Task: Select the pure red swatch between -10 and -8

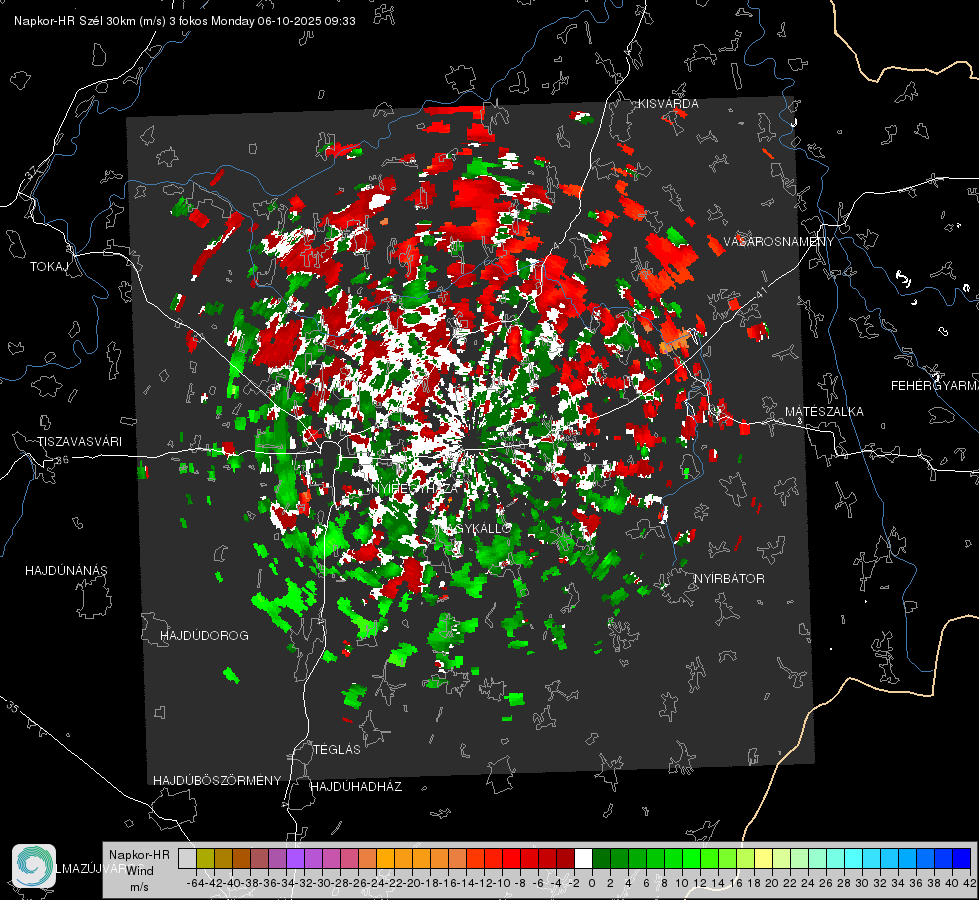Action: tap(512, 859)
